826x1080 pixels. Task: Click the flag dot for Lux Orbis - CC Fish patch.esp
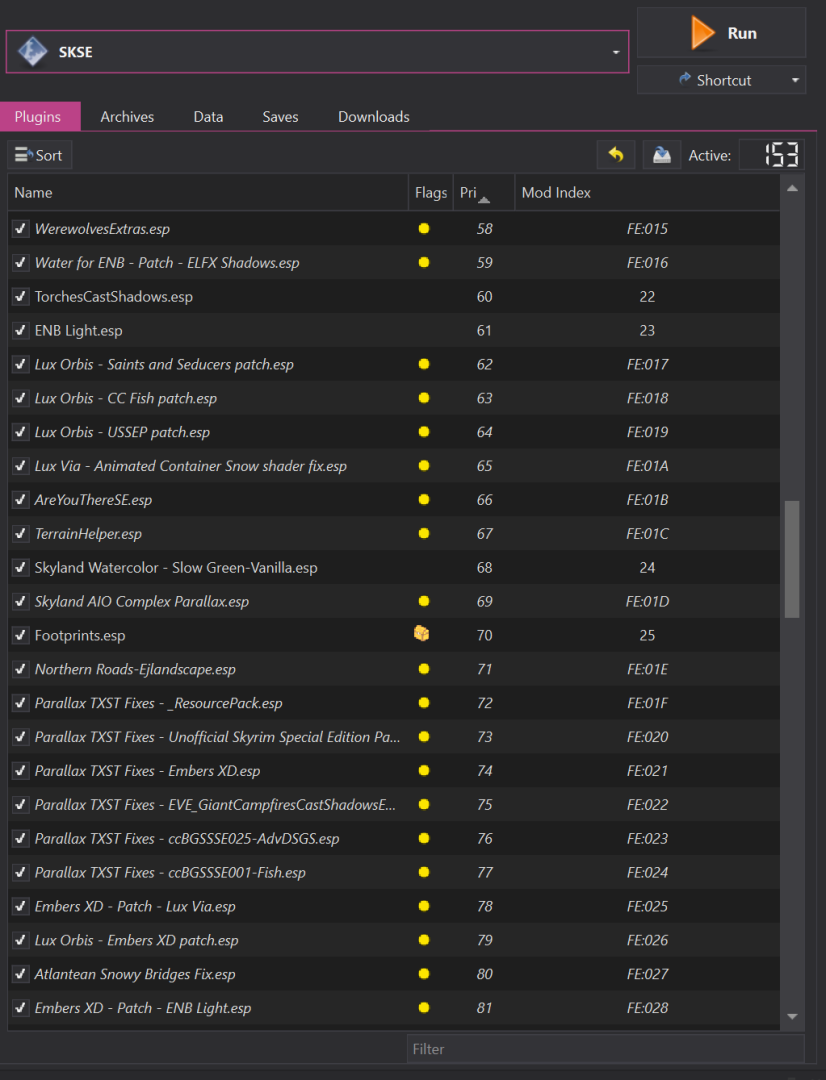point(424,398)
